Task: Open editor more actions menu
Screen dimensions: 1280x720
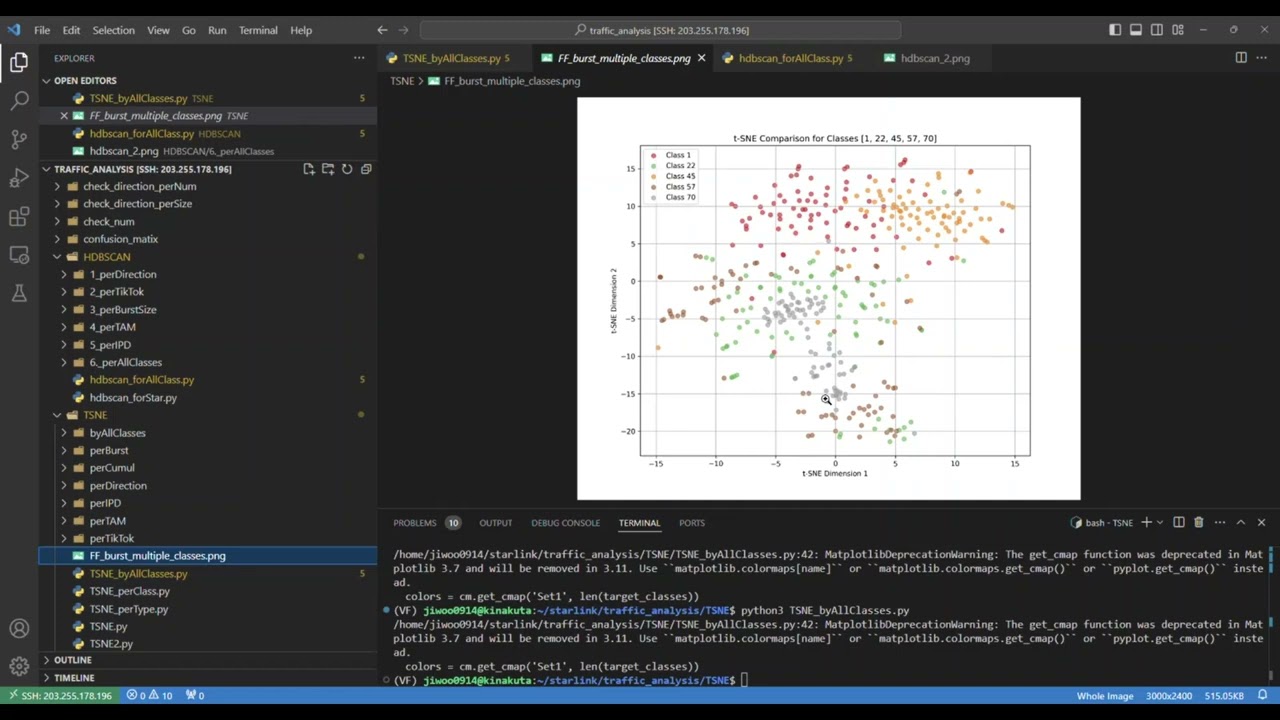Action: click(1262, 58)
